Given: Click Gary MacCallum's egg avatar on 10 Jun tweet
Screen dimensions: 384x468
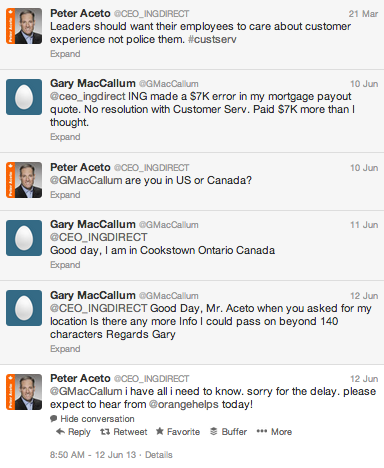Looking at the screenshot, I should (x=24, y=97).
